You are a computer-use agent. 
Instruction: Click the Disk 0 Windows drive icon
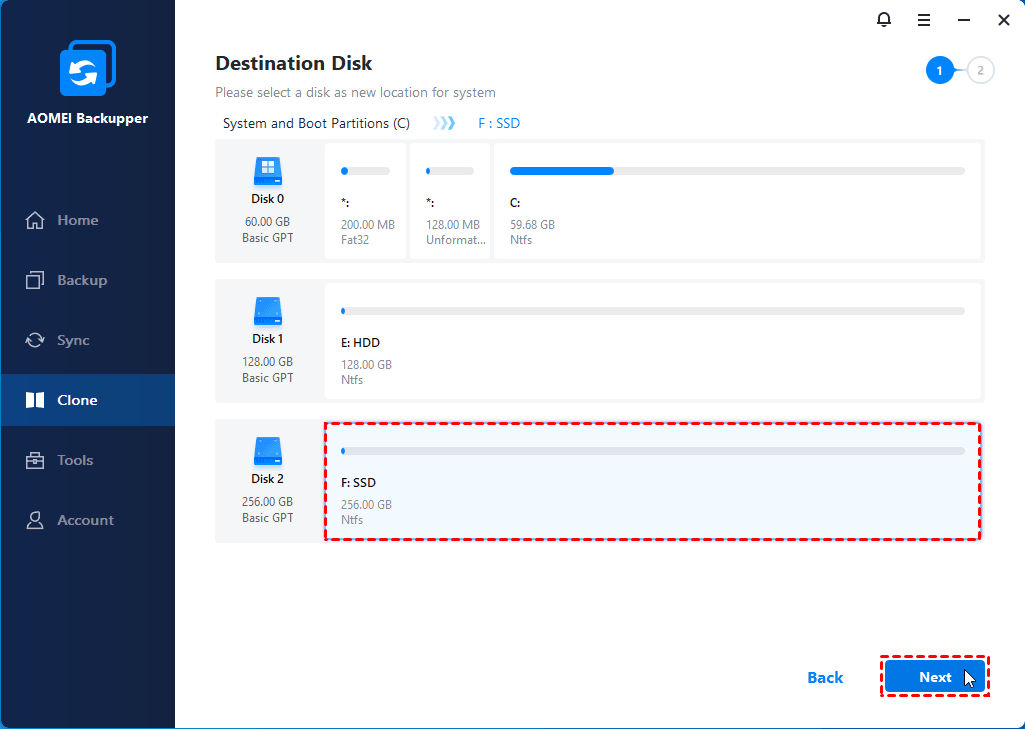(267, 172)
